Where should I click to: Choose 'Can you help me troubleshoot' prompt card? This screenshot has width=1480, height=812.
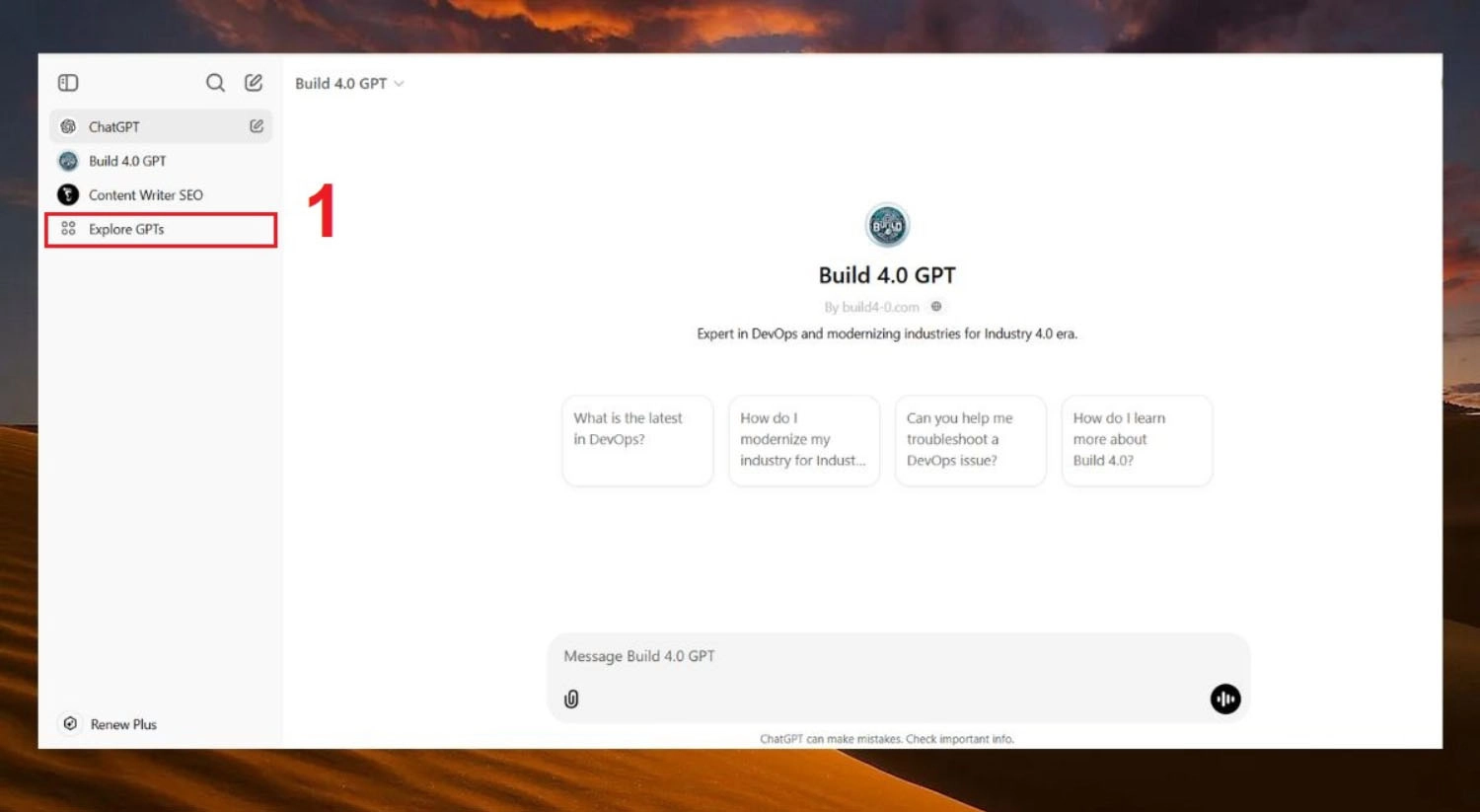tap(970, 440)
